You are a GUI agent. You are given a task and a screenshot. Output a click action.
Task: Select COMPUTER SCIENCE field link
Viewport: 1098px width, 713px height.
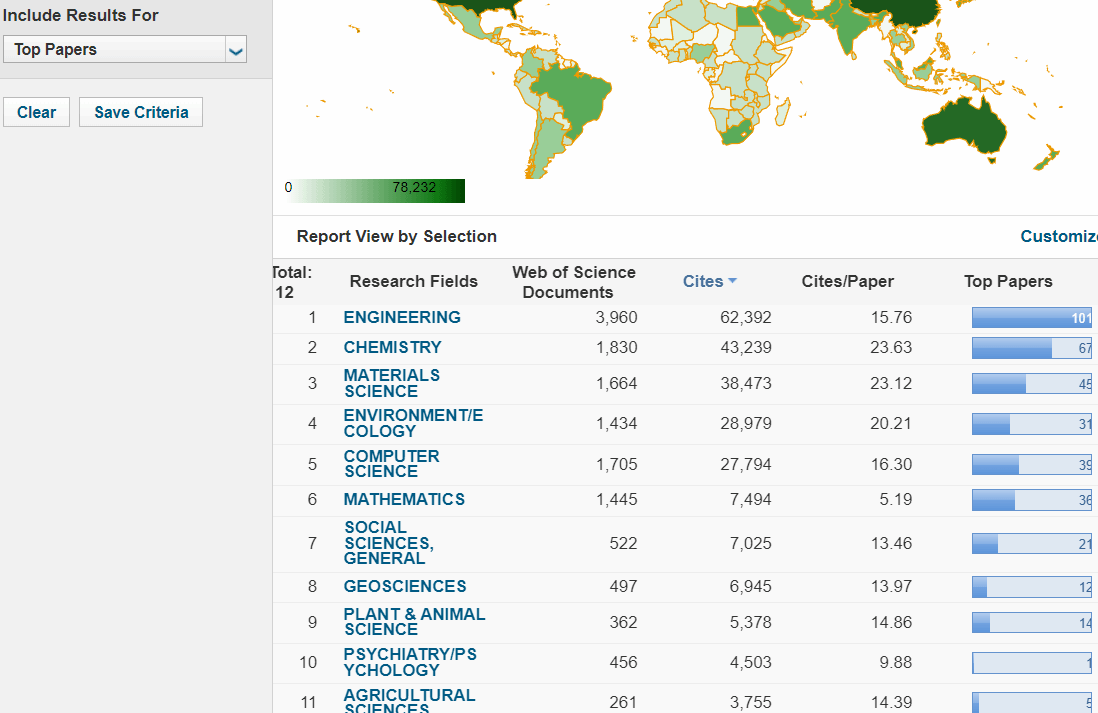tap(391, 463)
